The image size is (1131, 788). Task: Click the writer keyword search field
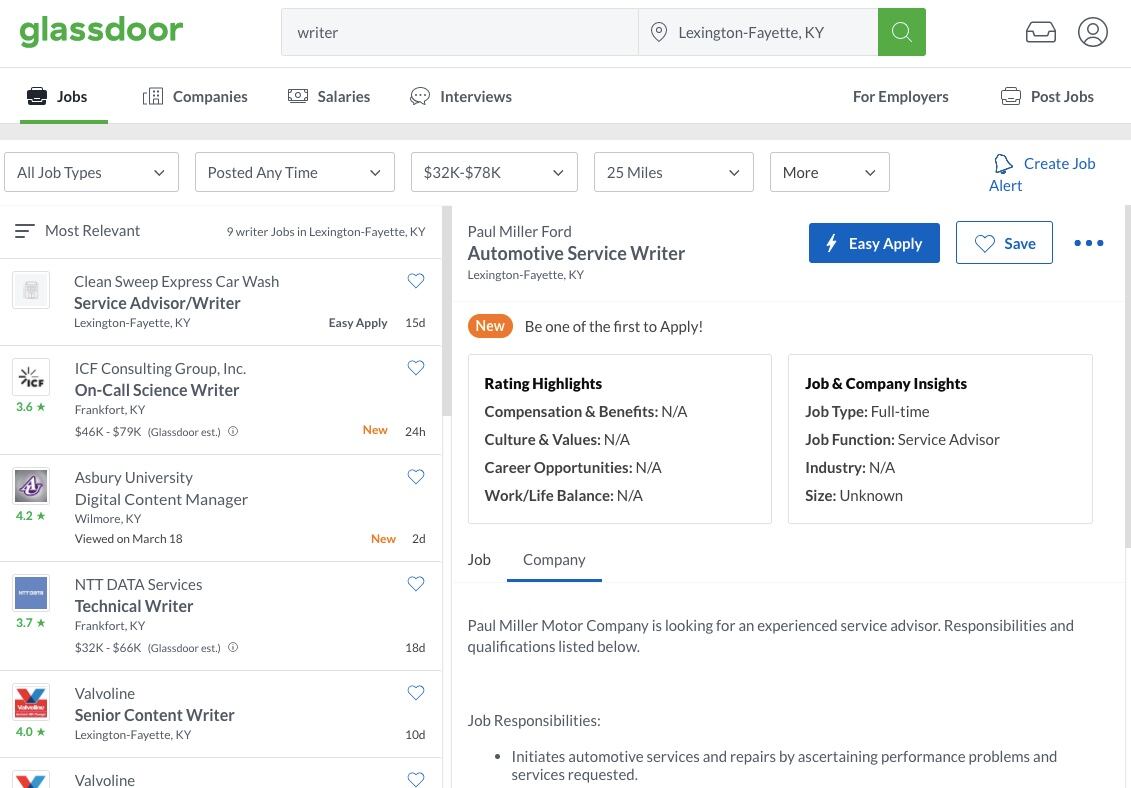(460, 32)
